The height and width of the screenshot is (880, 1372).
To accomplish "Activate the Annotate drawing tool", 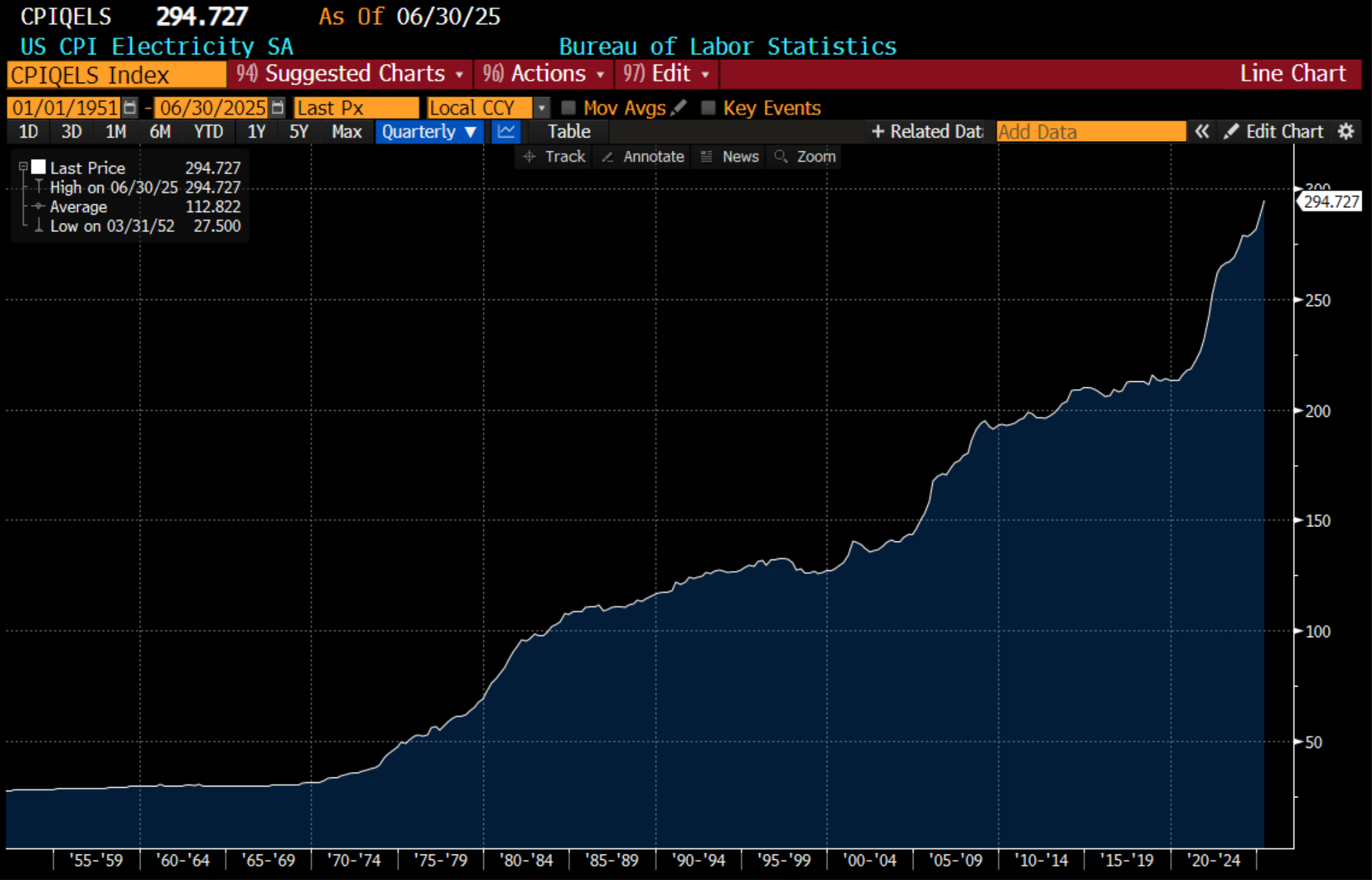I will click(643, 157).
